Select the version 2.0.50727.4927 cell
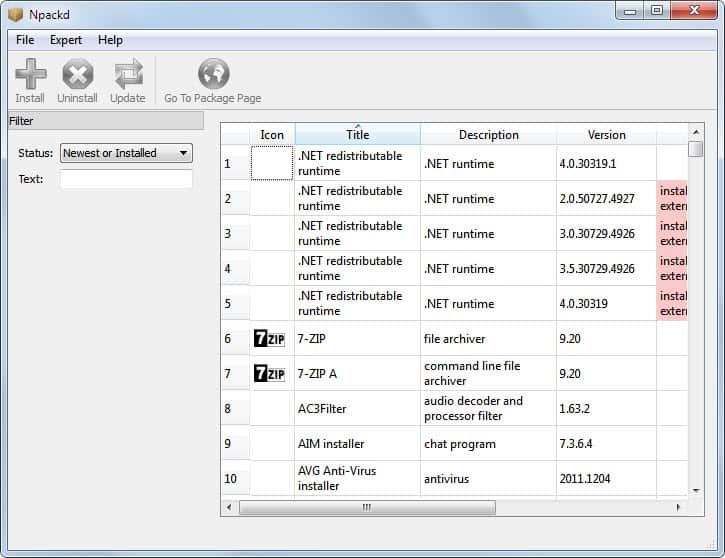 coord(606,198)
